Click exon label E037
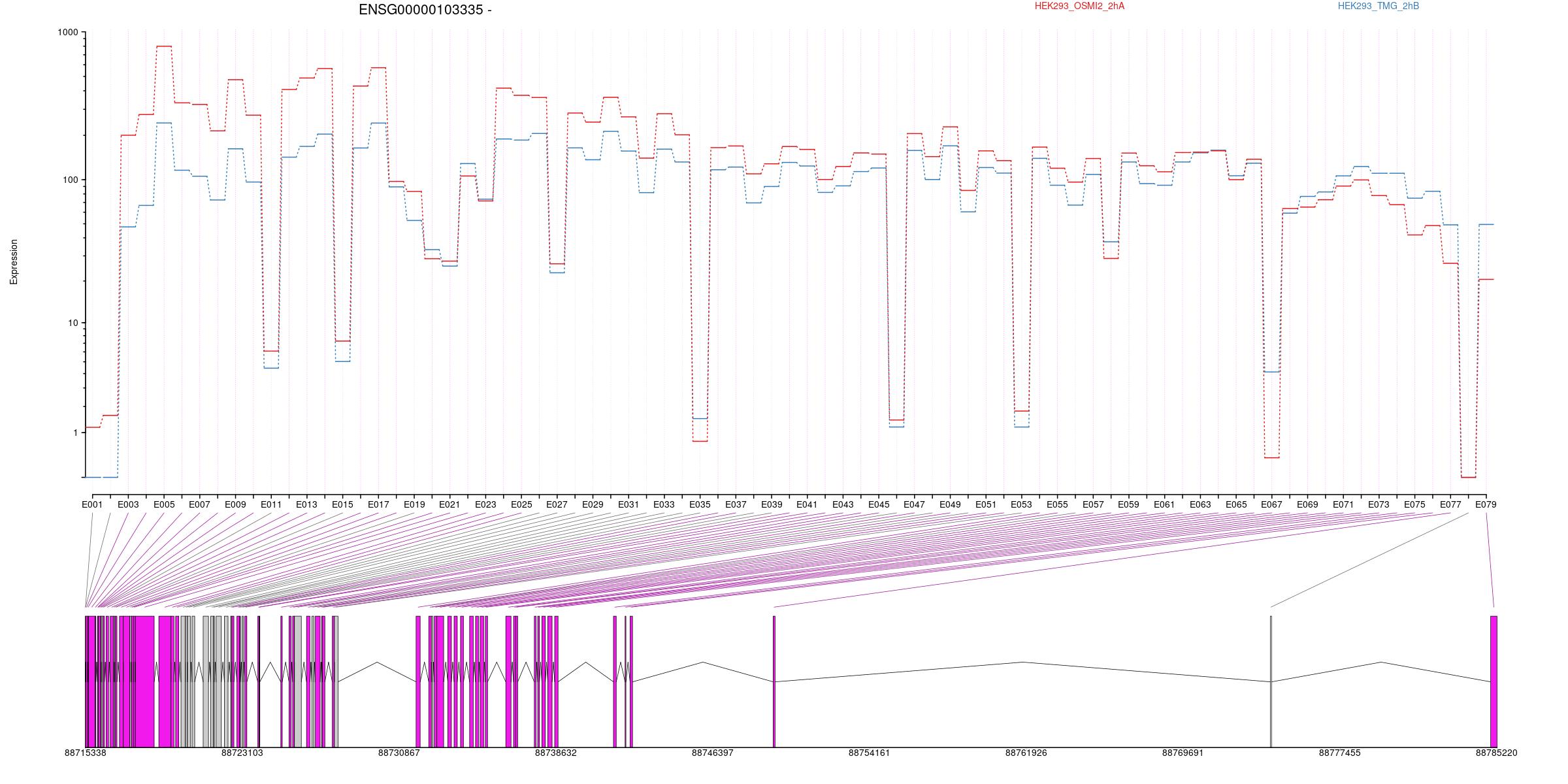This screenshot has width=1568, height=784. pos(736,504)
